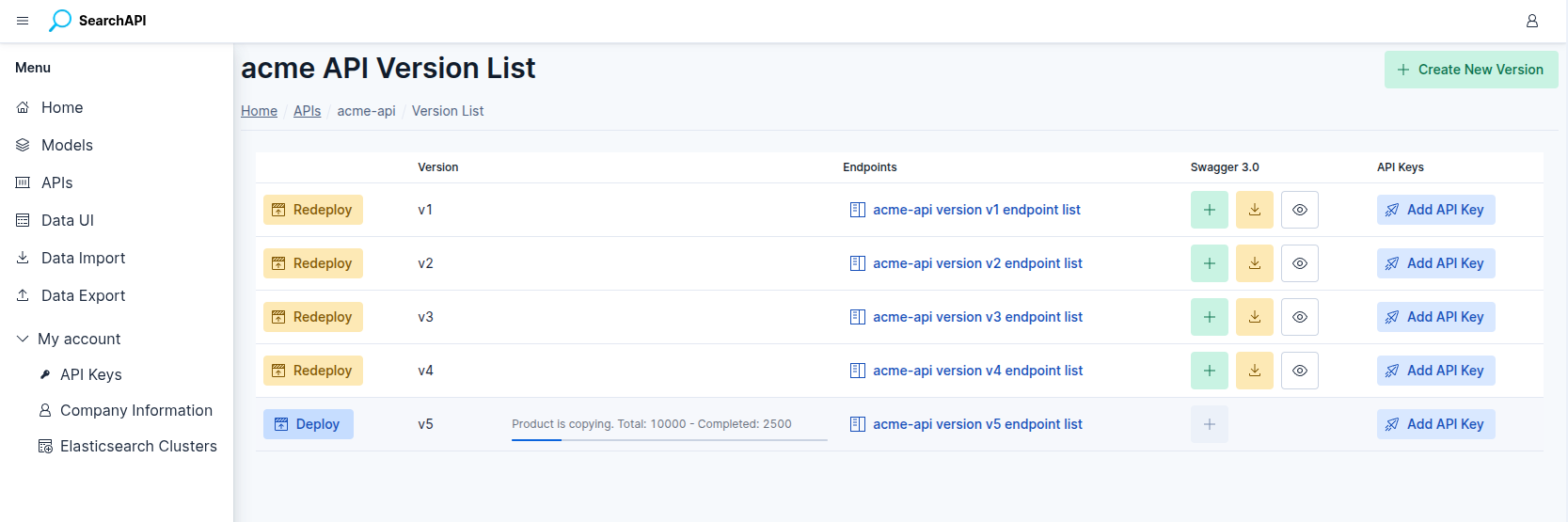1568x522 pixels.
Task: Click the SearchAPI magnifier logo
Action: 60,21
